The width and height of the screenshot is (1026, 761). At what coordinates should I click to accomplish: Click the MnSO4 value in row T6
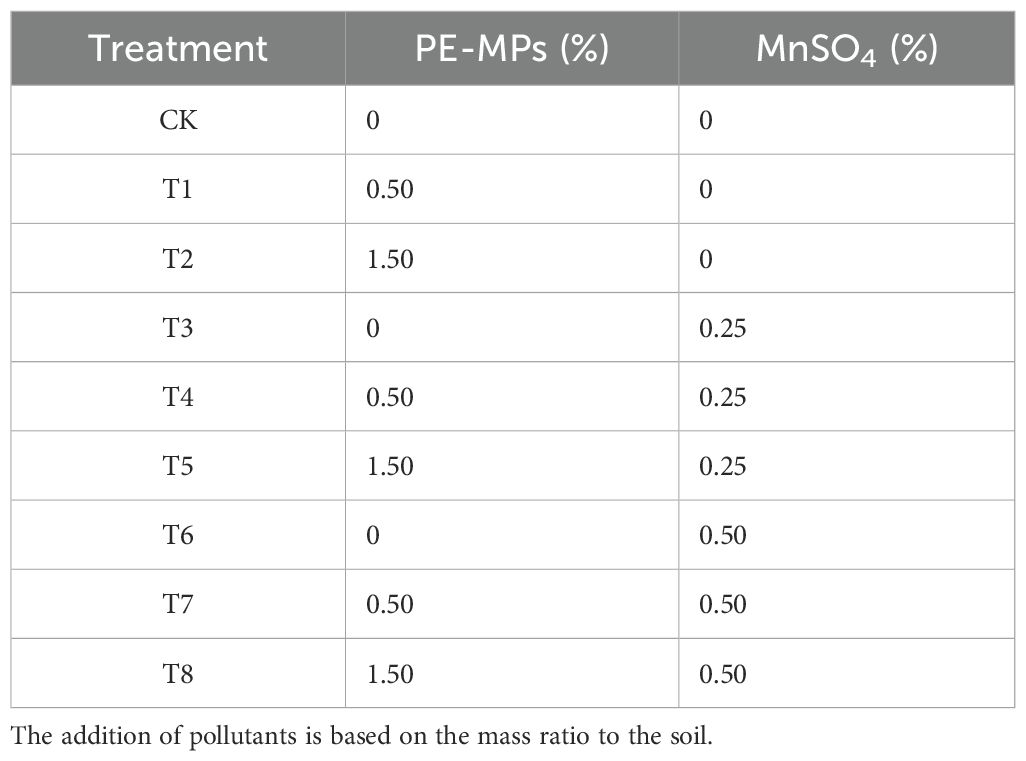(723, 535)
